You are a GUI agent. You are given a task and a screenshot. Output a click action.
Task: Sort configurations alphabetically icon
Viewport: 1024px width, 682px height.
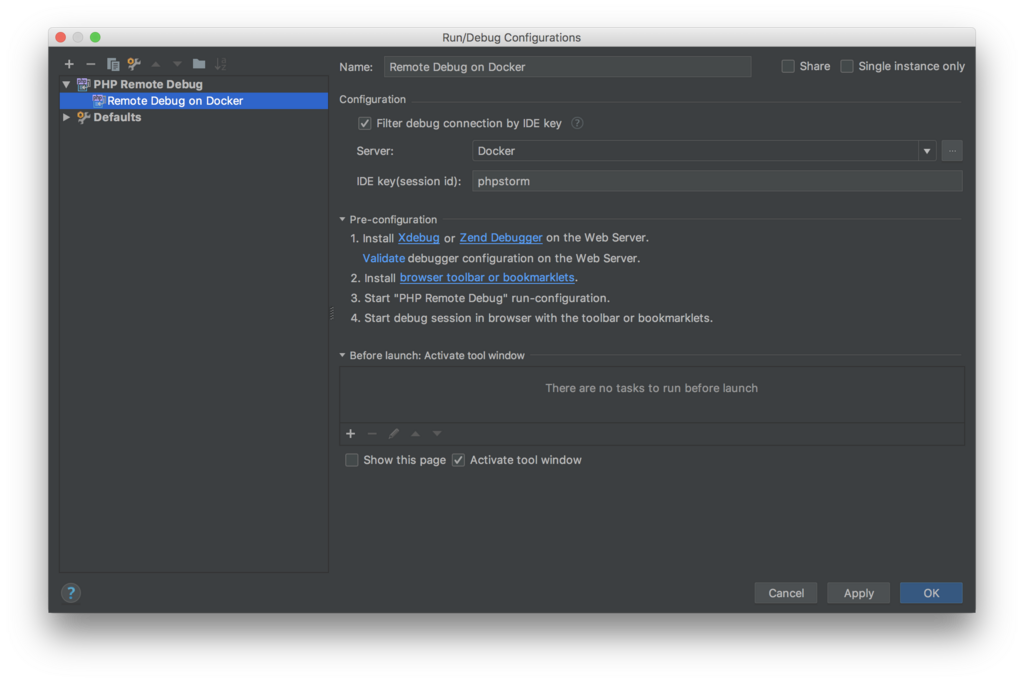coord(221,64)
